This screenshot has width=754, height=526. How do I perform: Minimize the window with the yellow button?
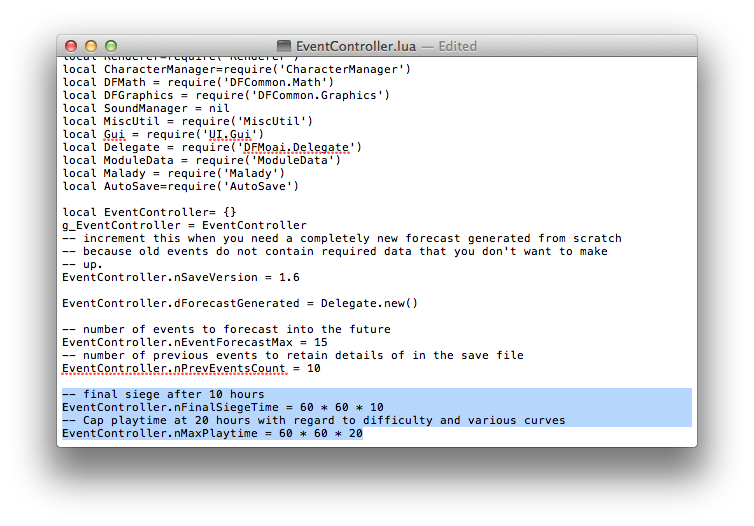click(91, 46)
